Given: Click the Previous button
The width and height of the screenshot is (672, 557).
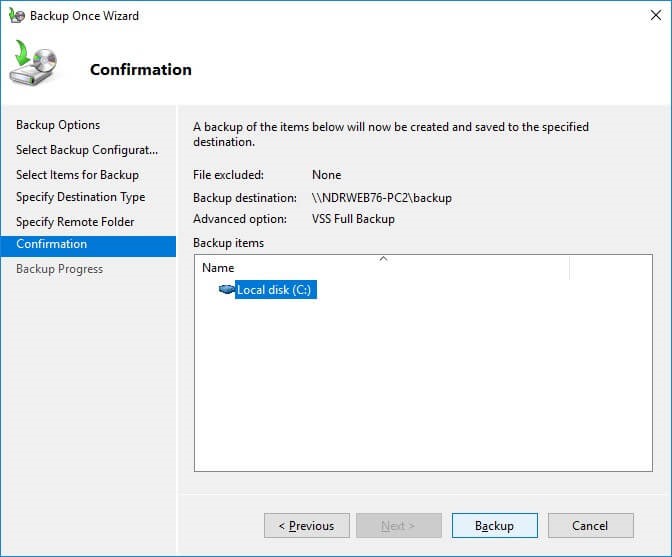Looking at the screenshot, I should tap(307, 525).
